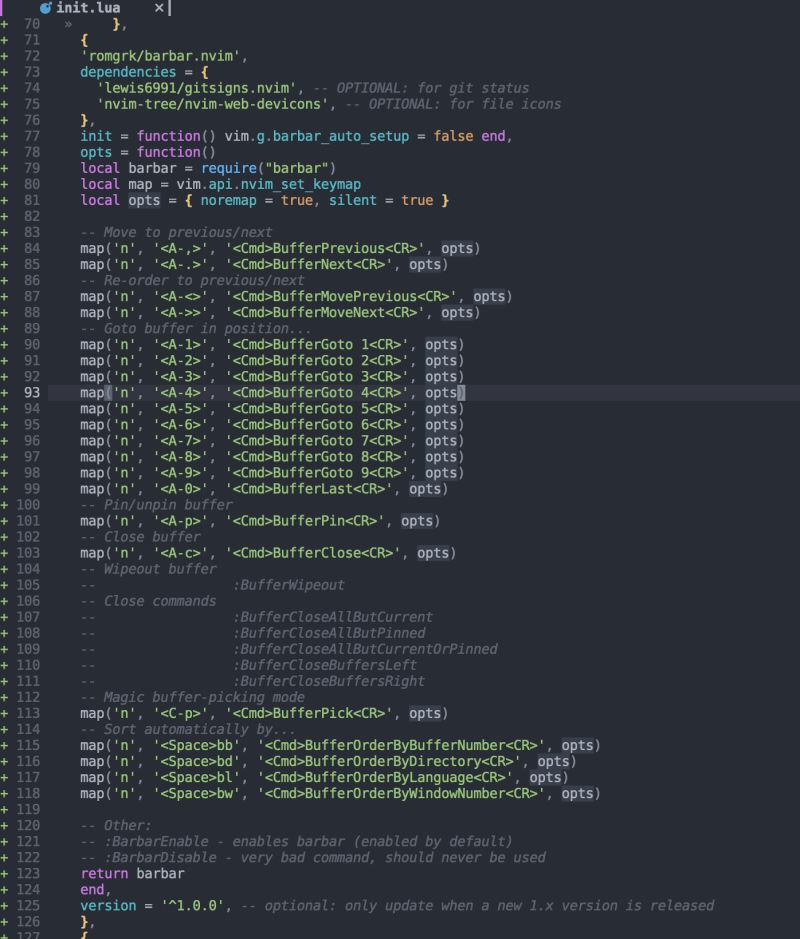The height and width of the screenshot is (939, 800).
Task: Click the '+' sign next to line 84
Action: coord(6,248)
